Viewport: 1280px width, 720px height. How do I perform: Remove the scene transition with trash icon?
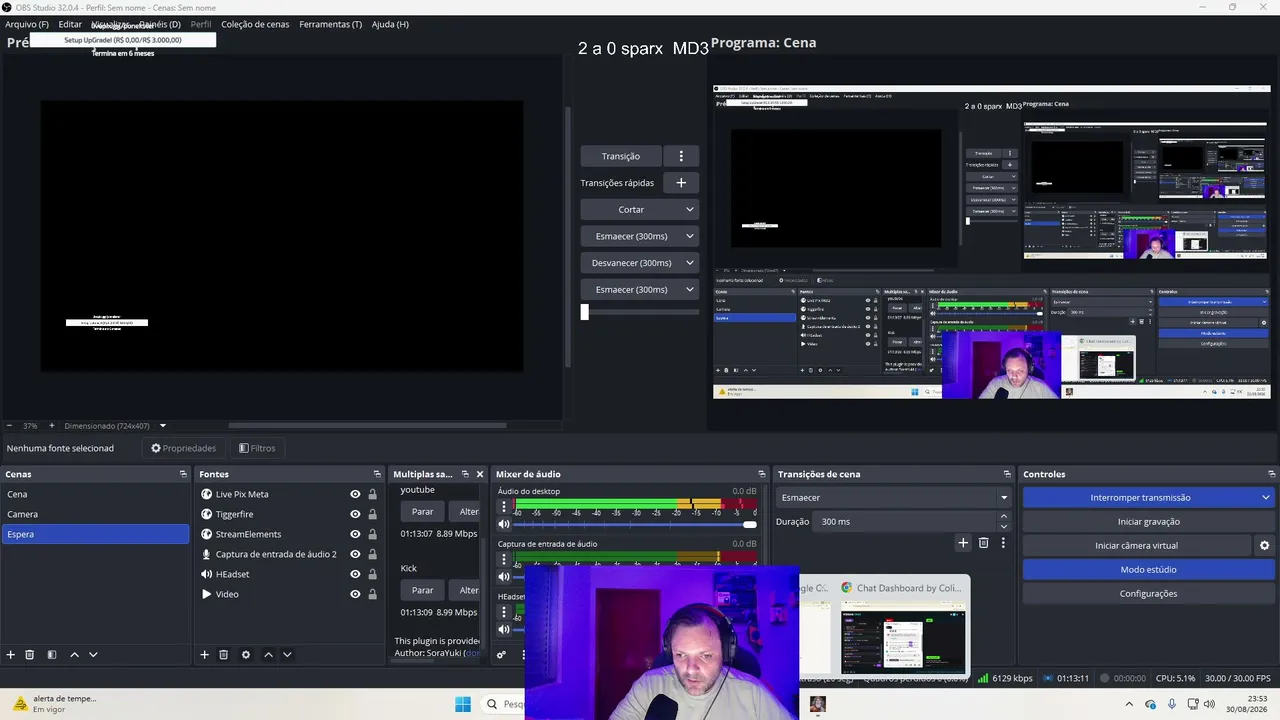tap(983, 543)
